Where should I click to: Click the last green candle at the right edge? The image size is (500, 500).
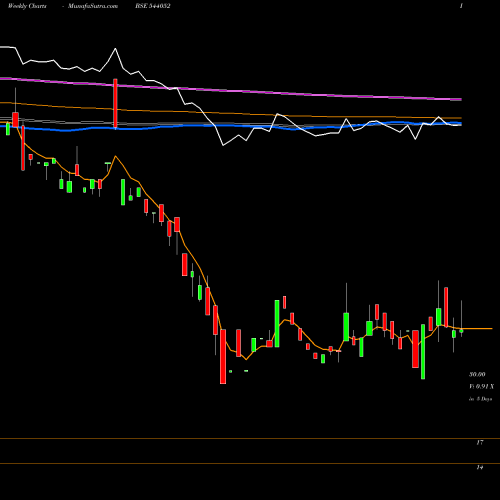(x=461, y=331)
